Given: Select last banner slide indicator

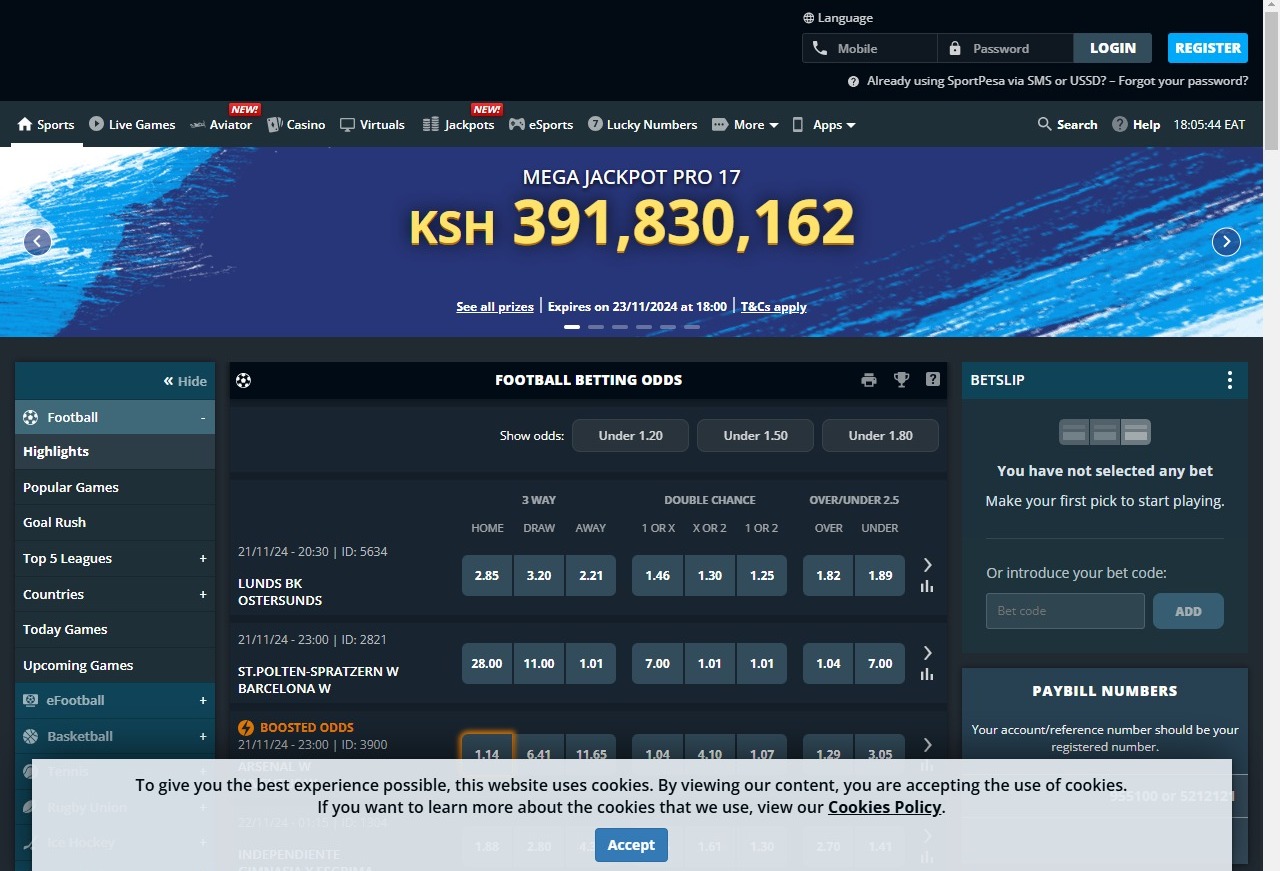Looking at the screenshot, I should tap(692, 327).
